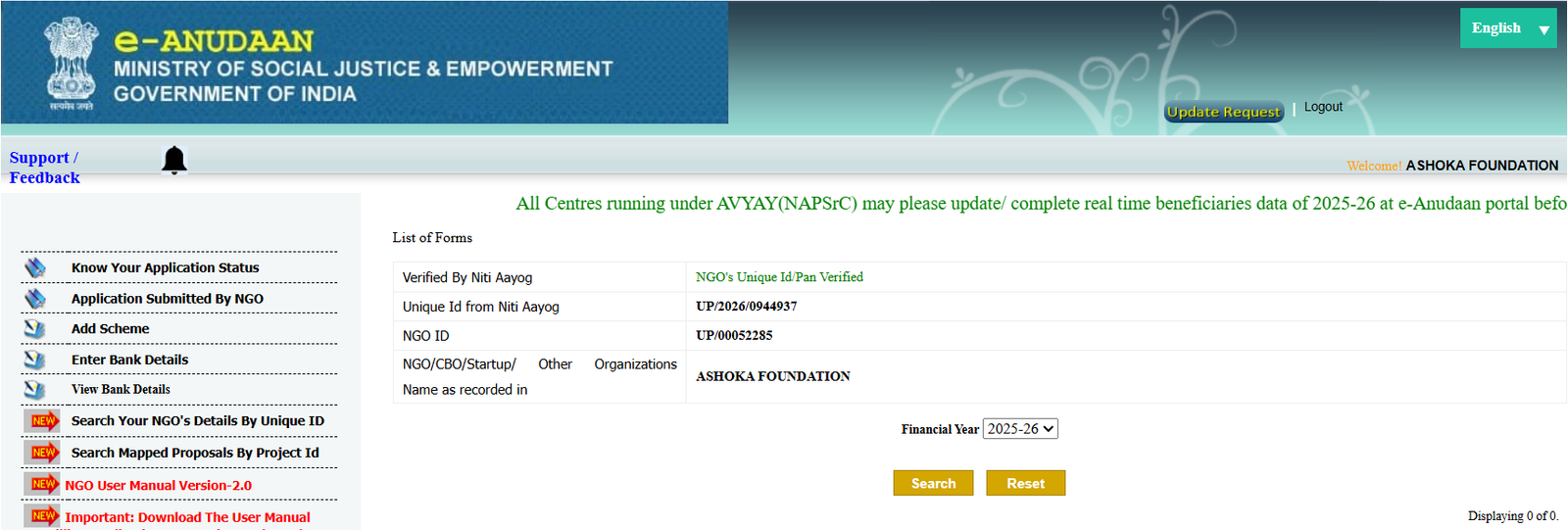
Task: Click NEW badge beside Search Mapped Proposals
Action: [x=43, y=453]
